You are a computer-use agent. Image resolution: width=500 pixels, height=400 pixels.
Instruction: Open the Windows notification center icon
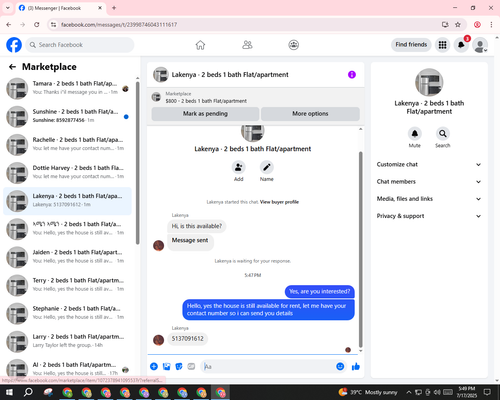pyautogui.click(x=487, y=392)
